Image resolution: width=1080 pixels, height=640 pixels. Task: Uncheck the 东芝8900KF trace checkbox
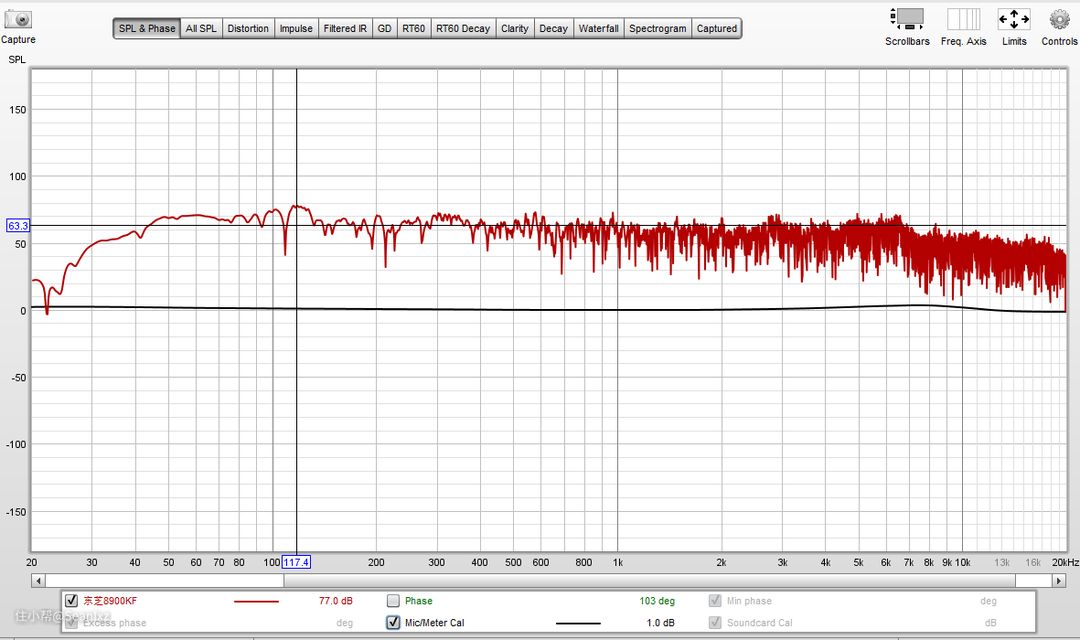click(x=71, y=601)
